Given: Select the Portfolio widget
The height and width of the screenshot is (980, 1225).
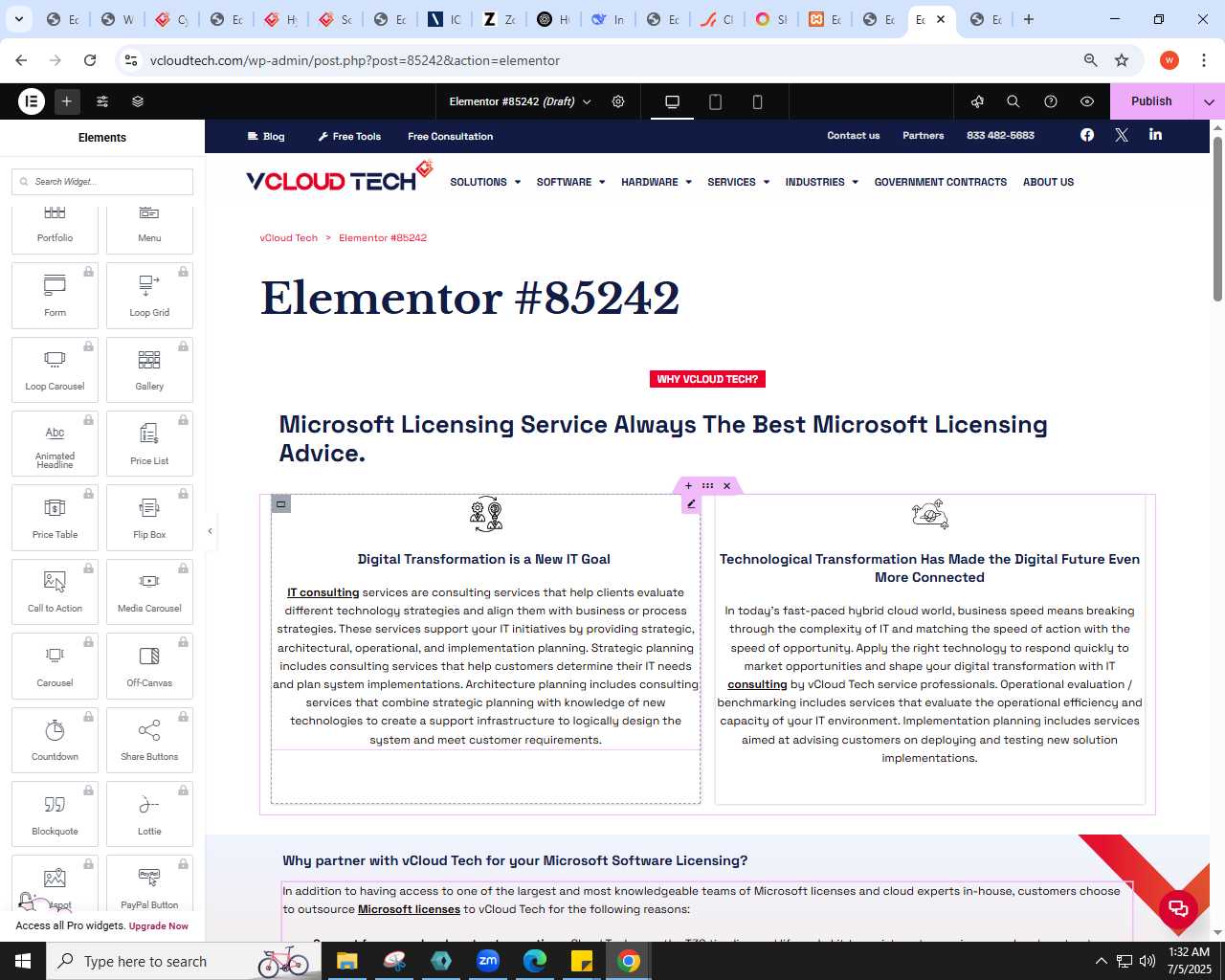Looking at the screenshot, I should tap(55, 230).
